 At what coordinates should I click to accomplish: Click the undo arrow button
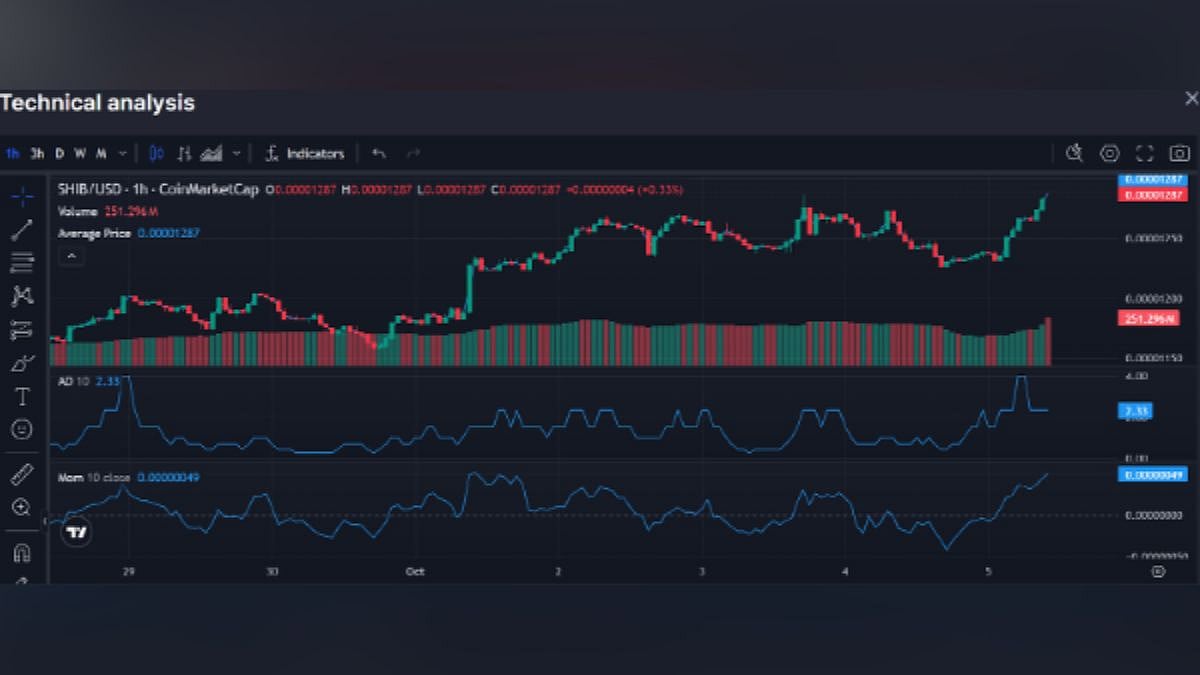379,154
